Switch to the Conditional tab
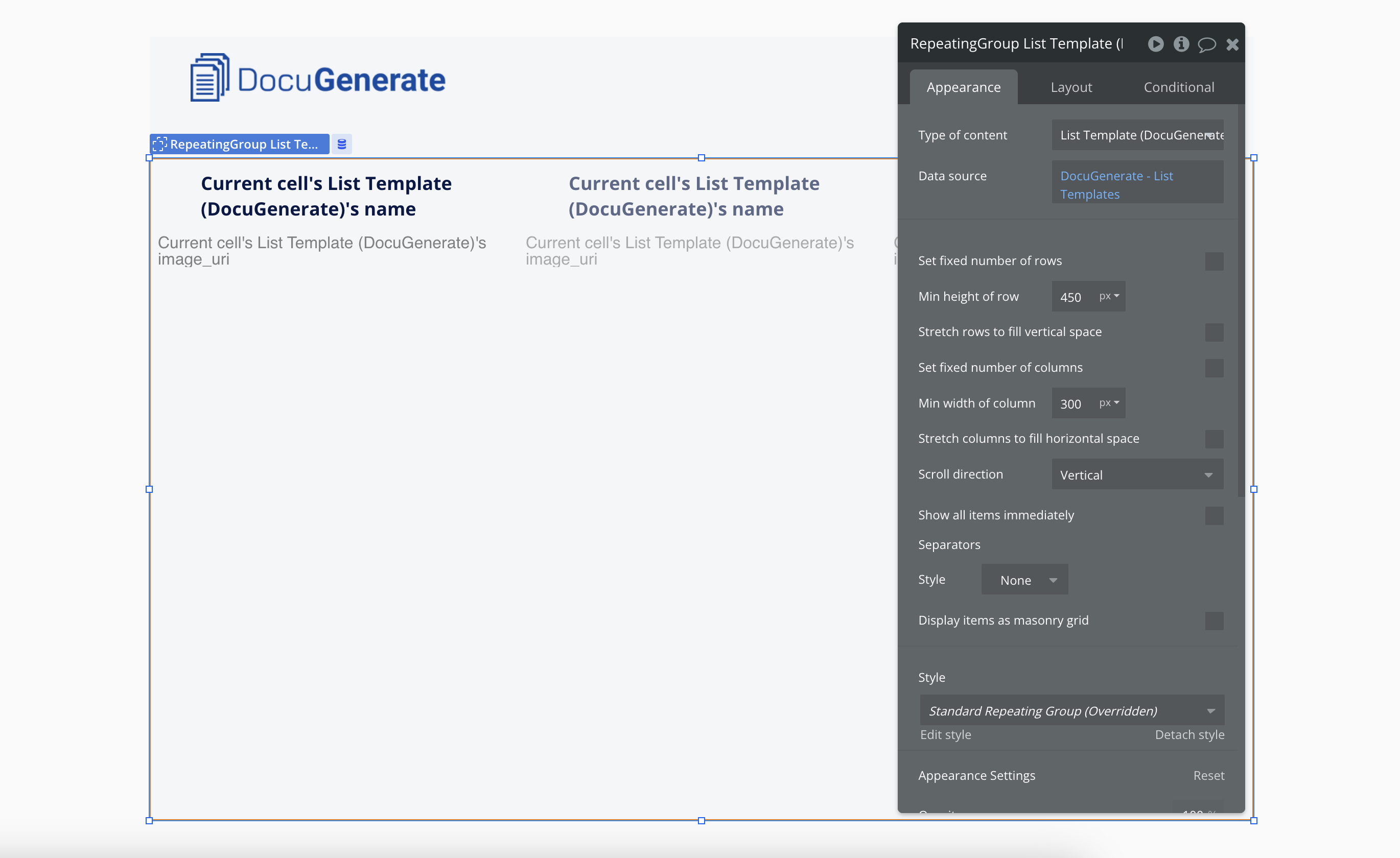This screenshot has width=1400, height=858. [x=1178, y=87]
